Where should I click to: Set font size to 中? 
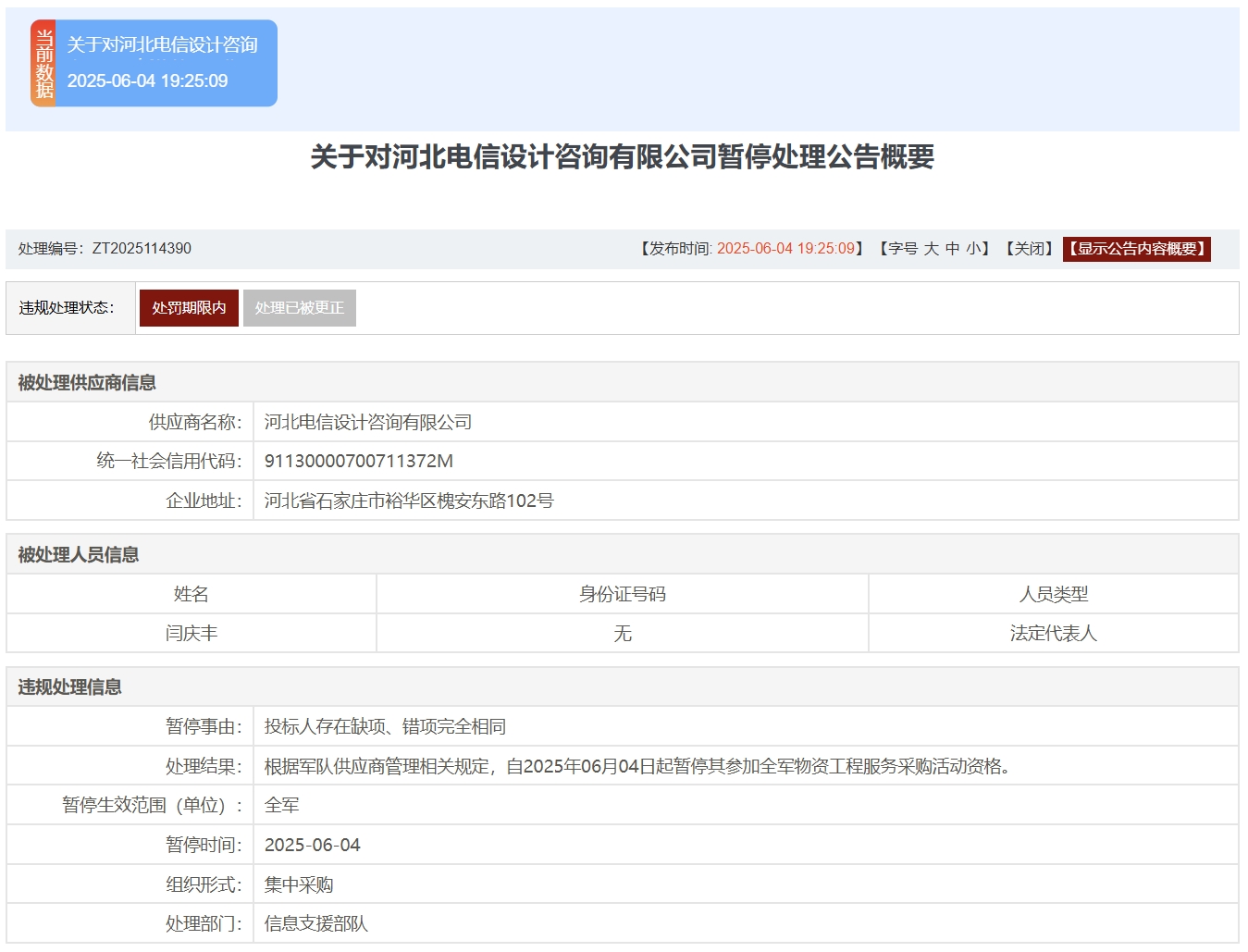click(952, 249)
